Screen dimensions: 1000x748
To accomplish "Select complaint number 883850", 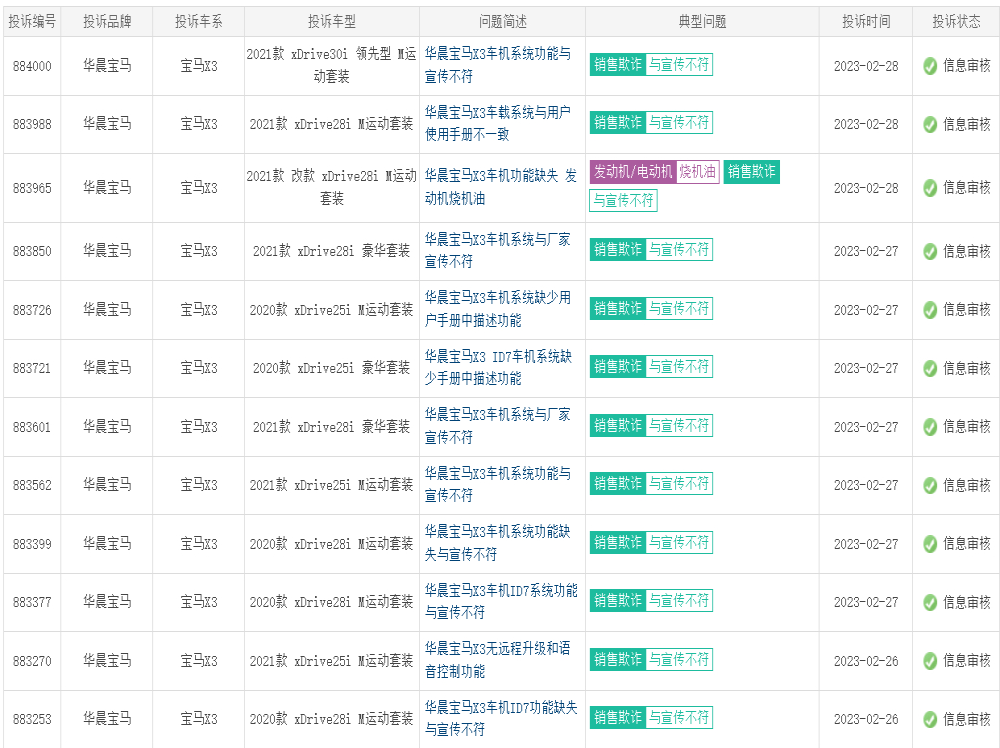I will (32, 251).
